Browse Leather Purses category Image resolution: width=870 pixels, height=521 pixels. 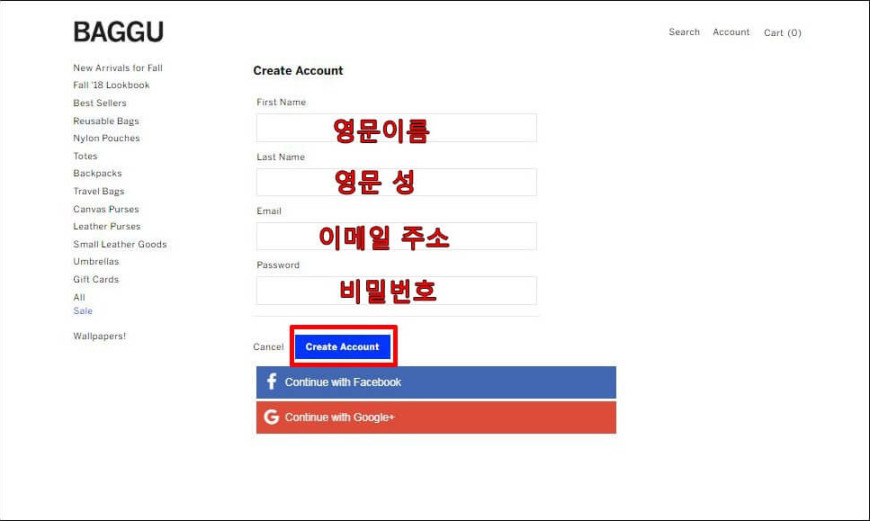click(107, 226)
